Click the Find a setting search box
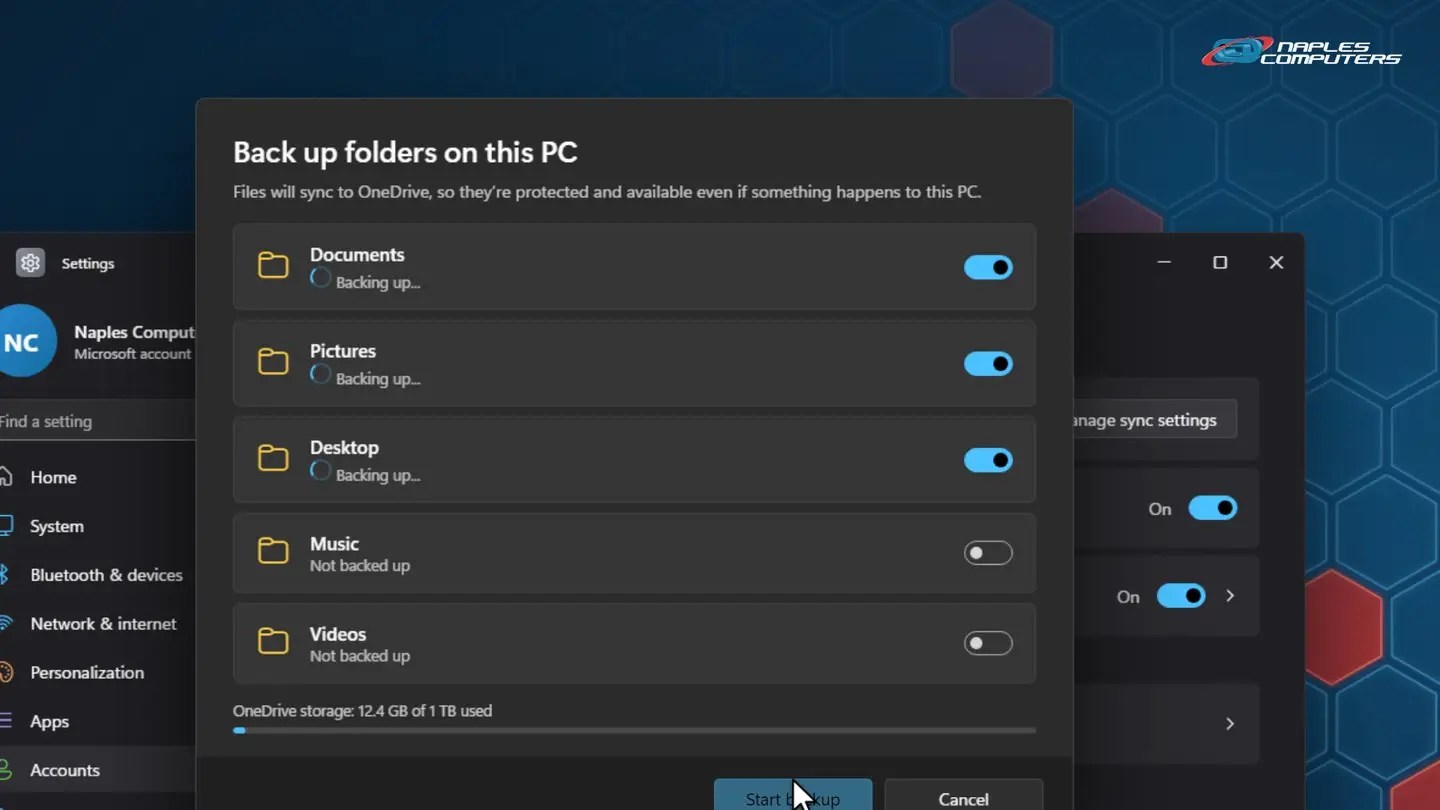 tap(97, 421)
